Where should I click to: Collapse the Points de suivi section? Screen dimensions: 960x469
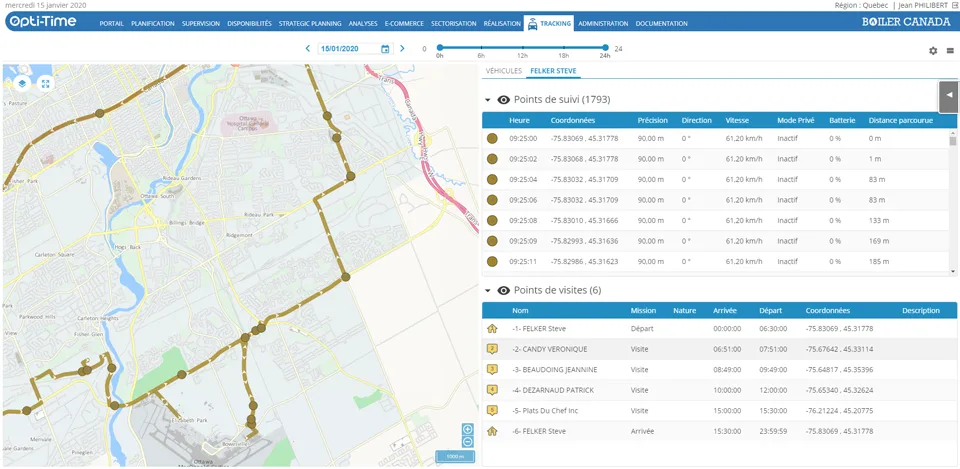click(488, 100)
